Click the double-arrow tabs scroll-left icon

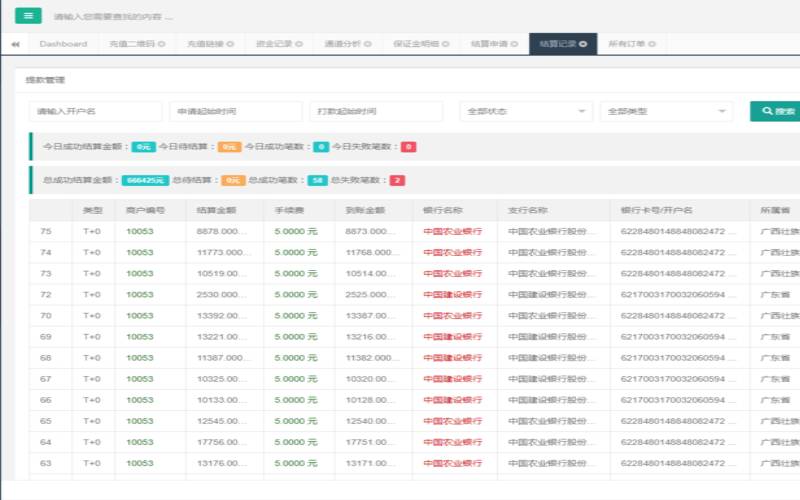tap(15, 44)
